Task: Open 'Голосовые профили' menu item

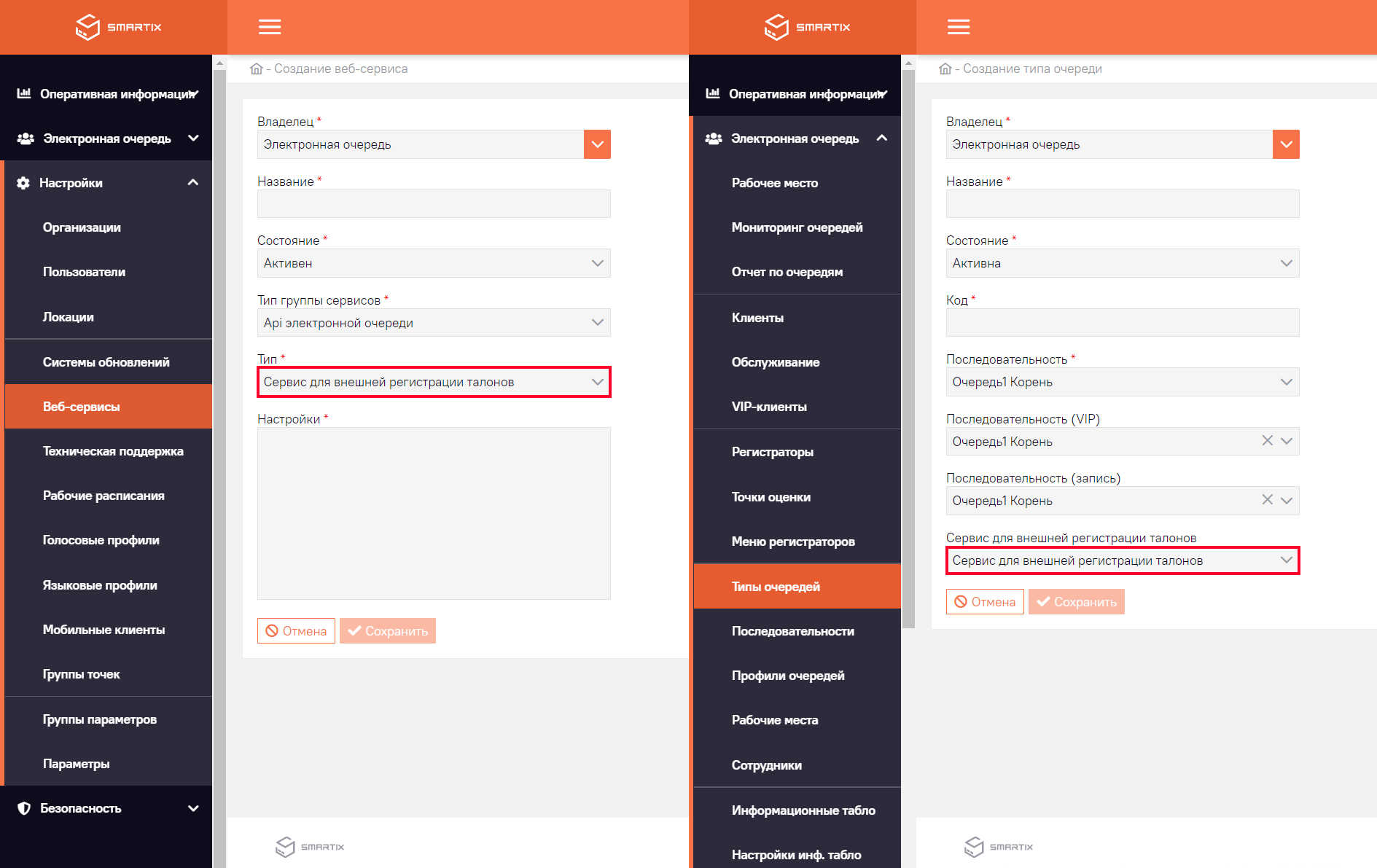Action: pos(109,540)
